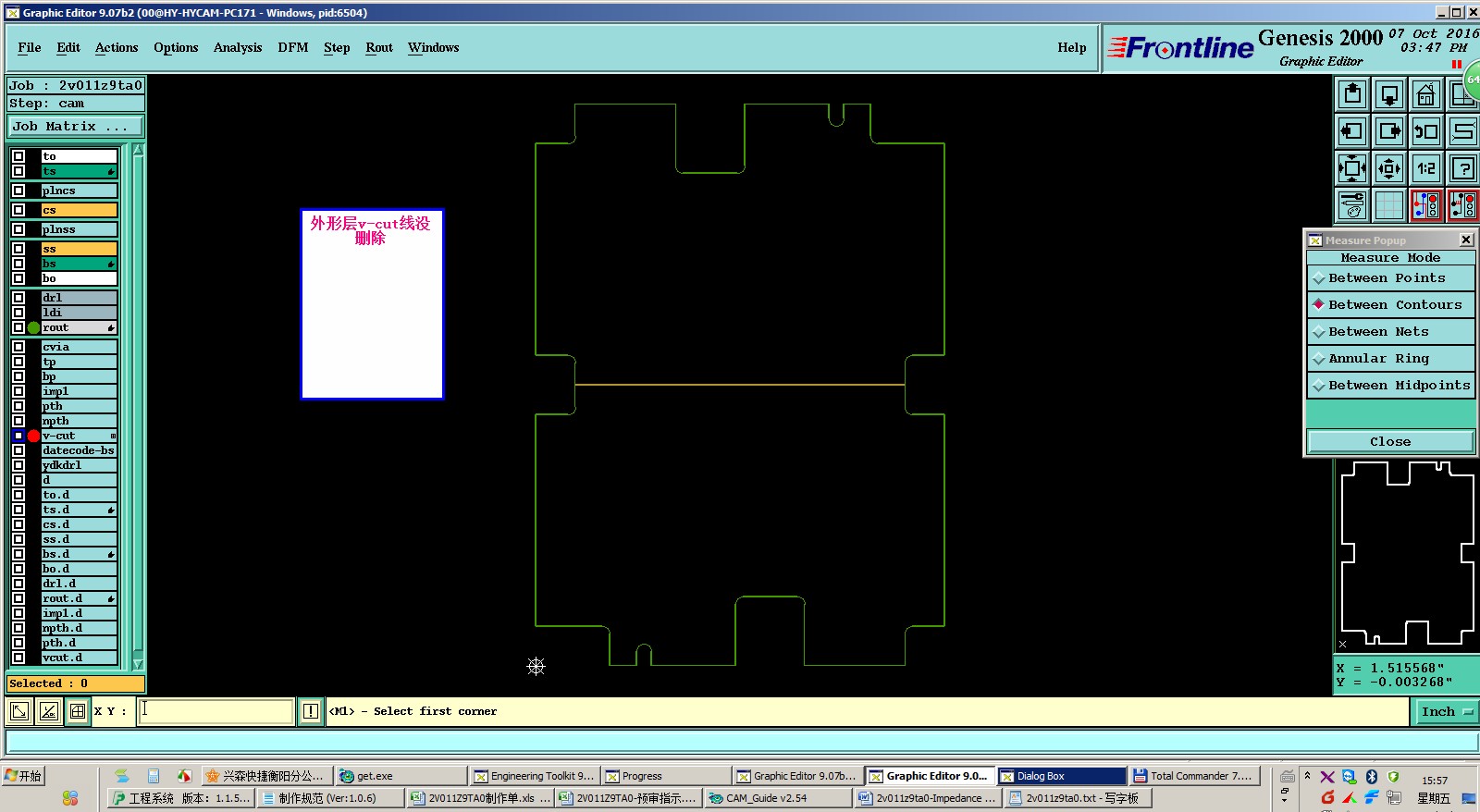Open the Windows menu
This screenshot has width=1480, height=812.
(434, 47)
